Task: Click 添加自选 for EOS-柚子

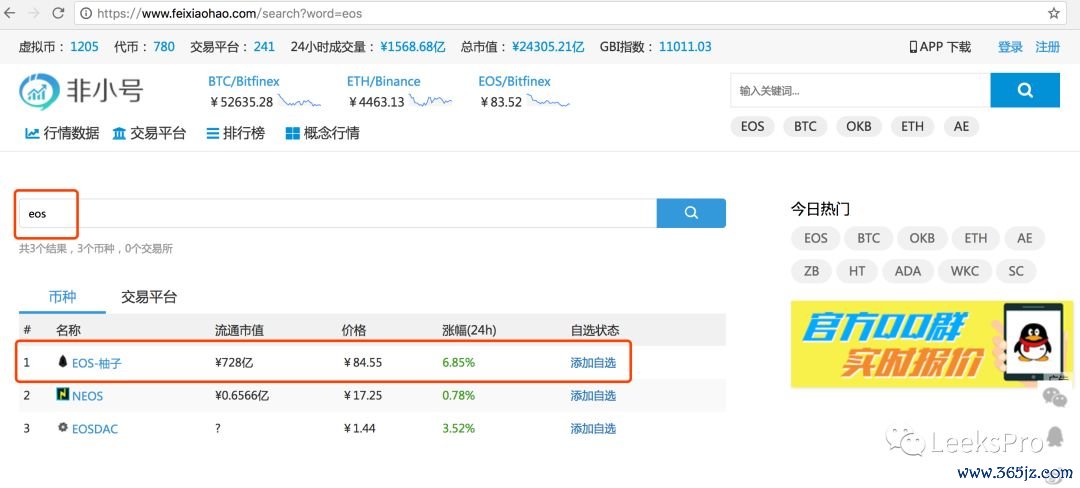Action: point(593,363)
